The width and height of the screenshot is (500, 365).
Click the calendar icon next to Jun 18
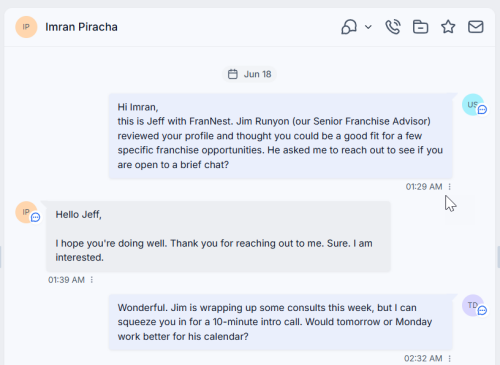click(233, 74)
